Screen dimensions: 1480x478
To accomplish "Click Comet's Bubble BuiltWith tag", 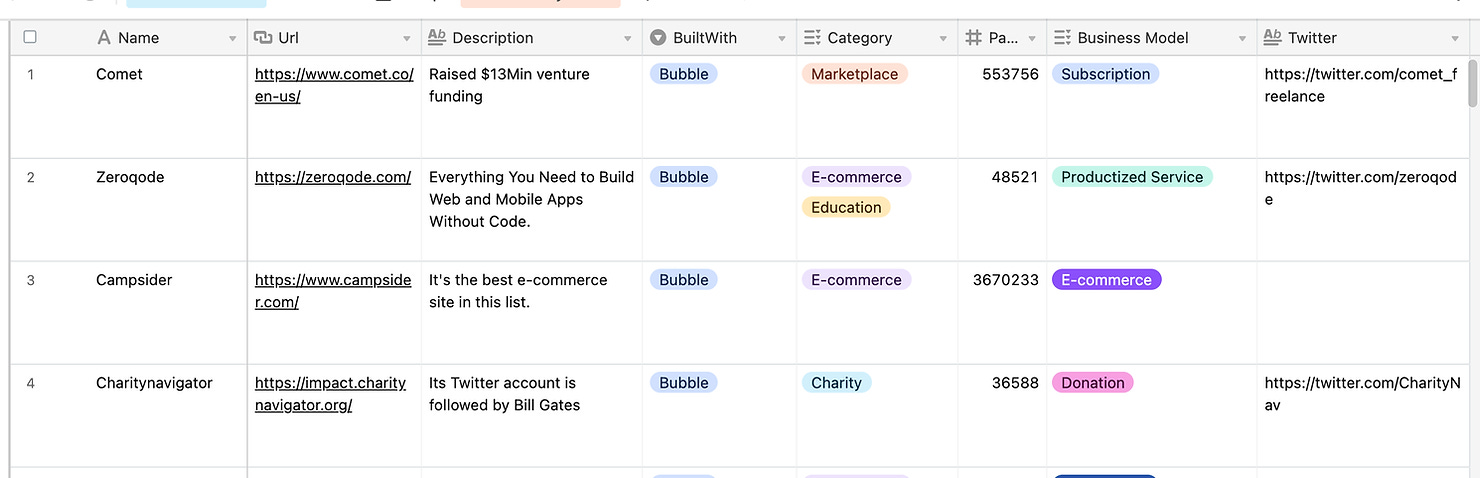I will pyautogui.click(x=684, y=74).
